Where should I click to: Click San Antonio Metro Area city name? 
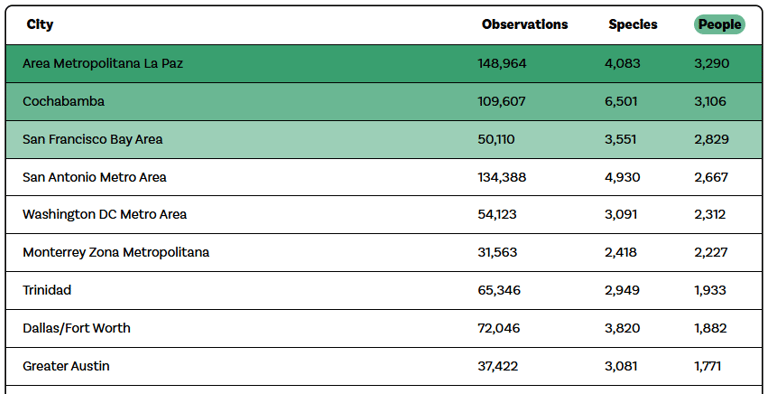94,177
